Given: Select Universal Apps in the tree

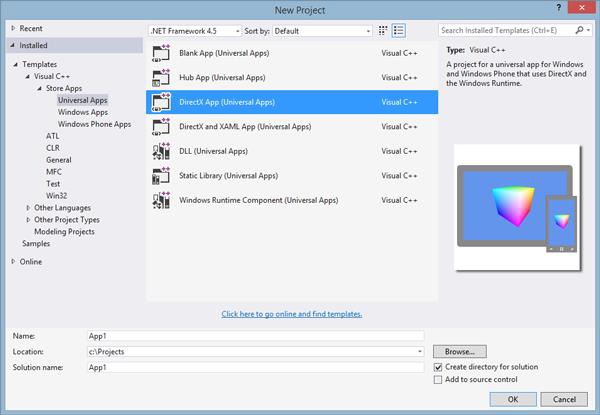Looking at the screenshot, I should pos(83,100).
